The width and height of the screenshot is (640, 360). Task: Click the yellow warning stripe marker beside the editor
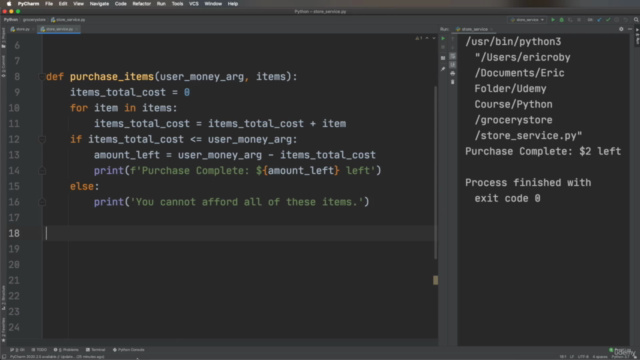click(436, 280)
